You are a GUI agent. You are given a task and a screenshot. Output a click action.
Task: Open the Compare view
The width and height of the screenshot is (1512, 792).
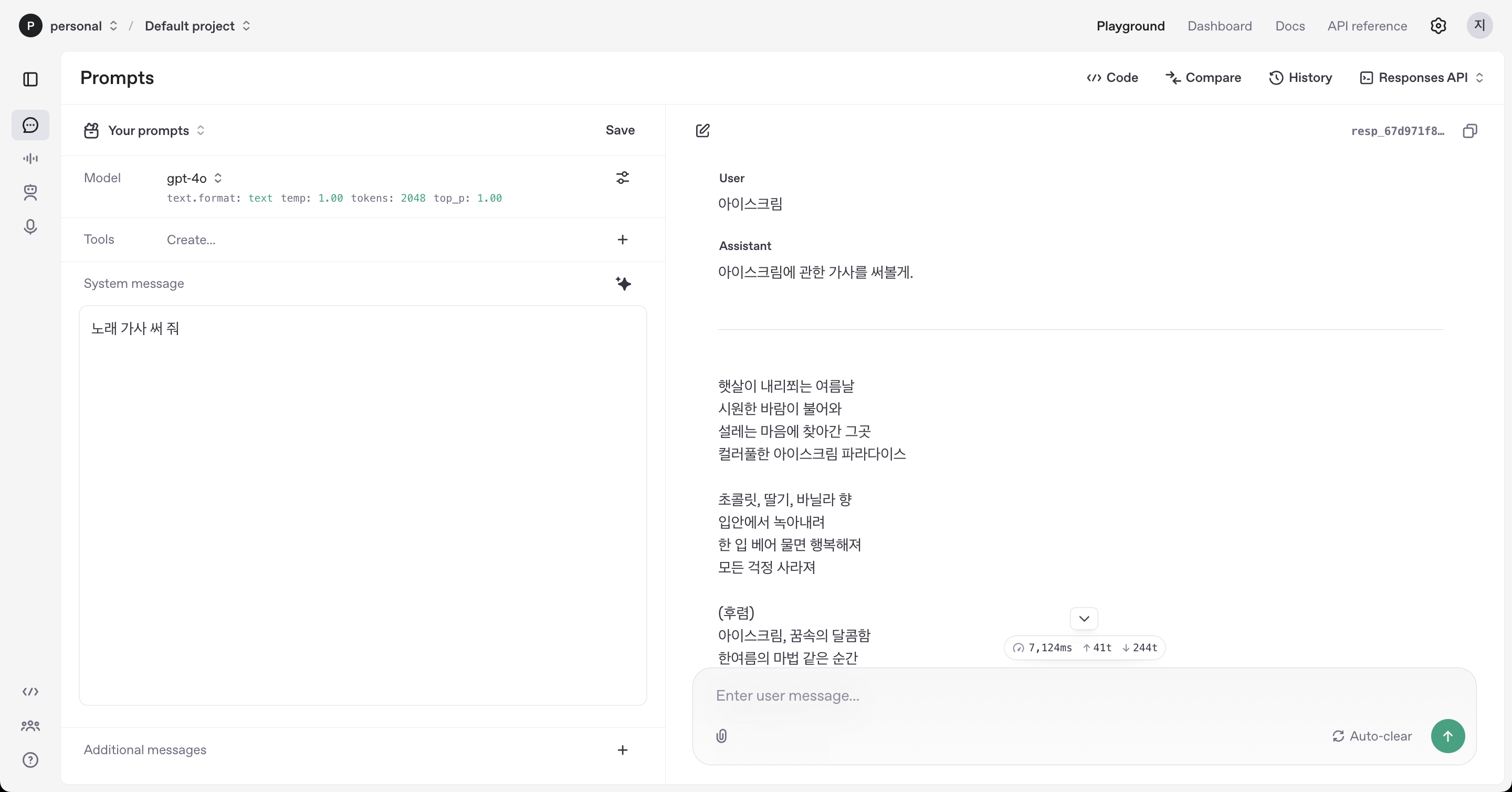1203,78
